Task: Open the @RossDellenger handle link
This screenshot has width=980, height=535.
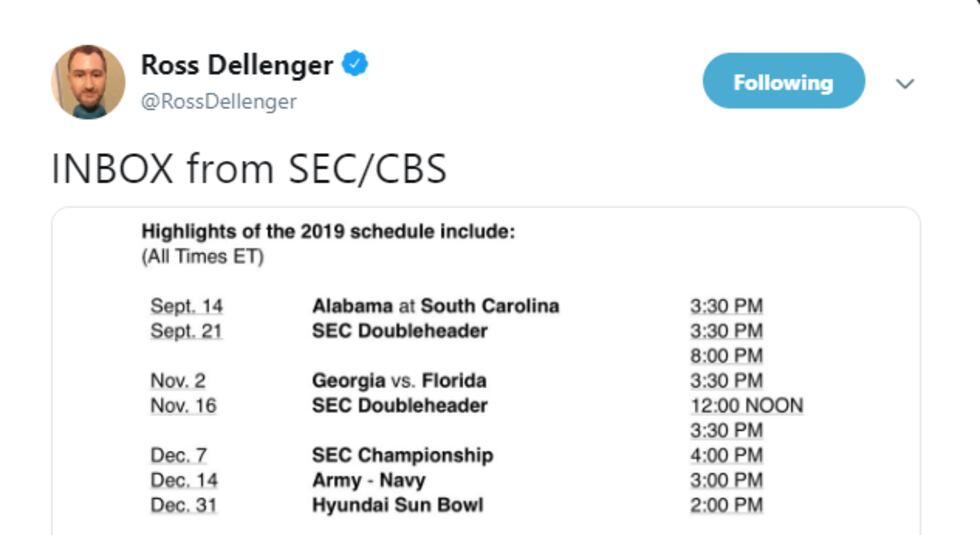Action: tap(219, 102)
